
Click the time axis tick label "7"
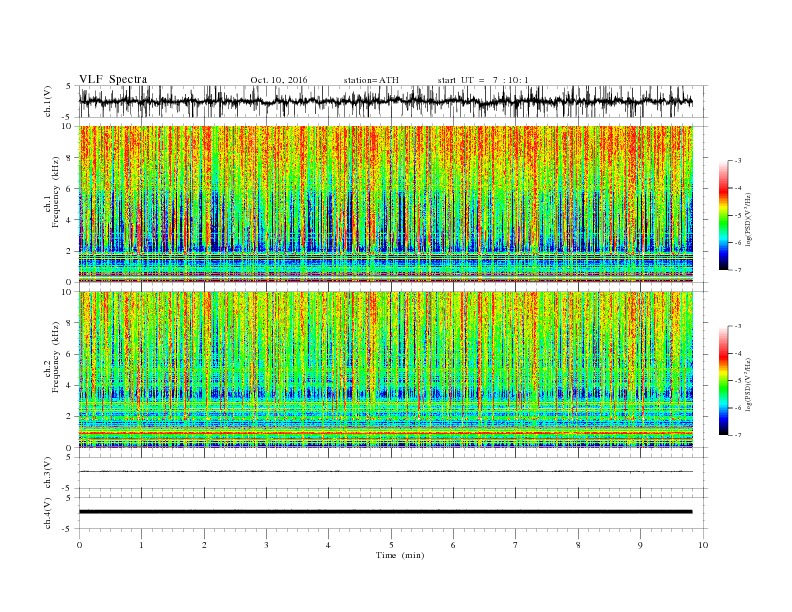click(516, 545)
